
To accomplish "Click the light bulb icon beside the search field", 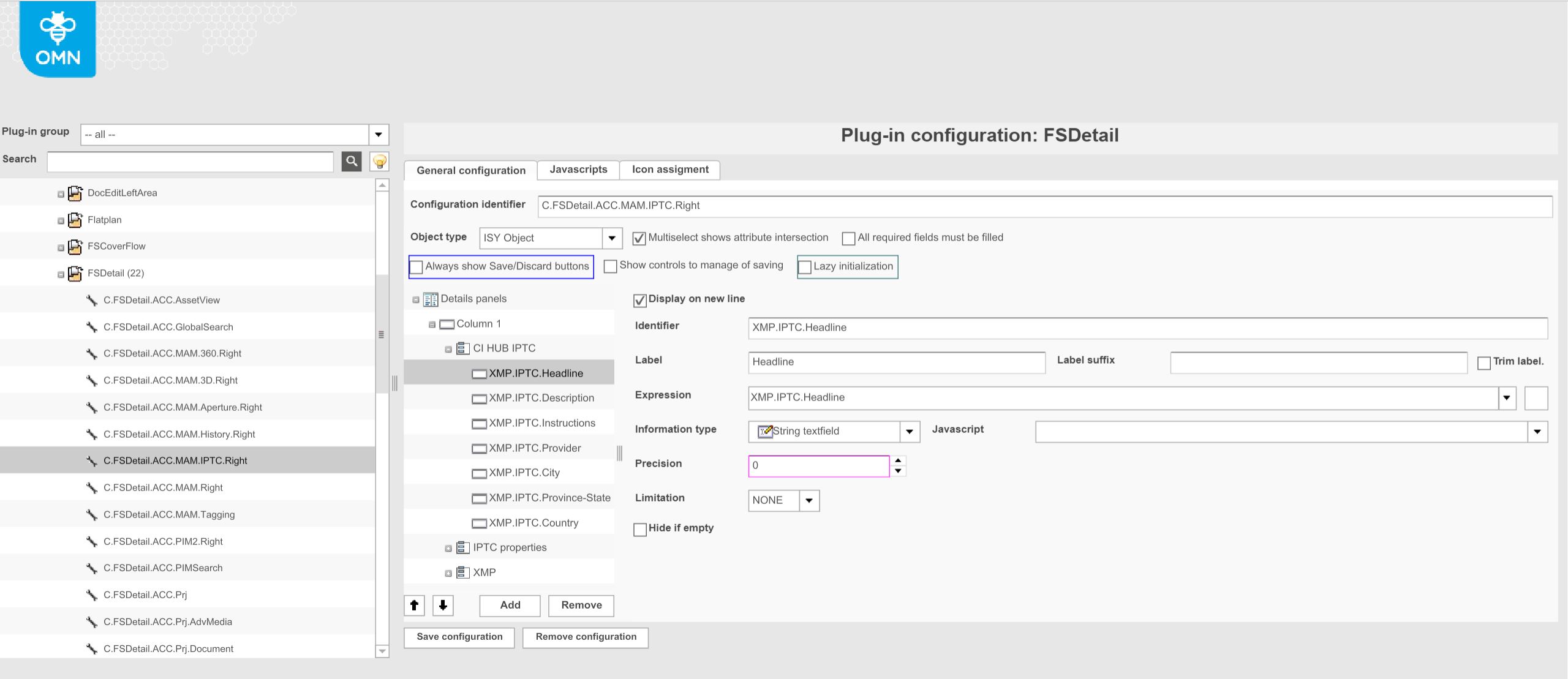I will coord(380,162).
